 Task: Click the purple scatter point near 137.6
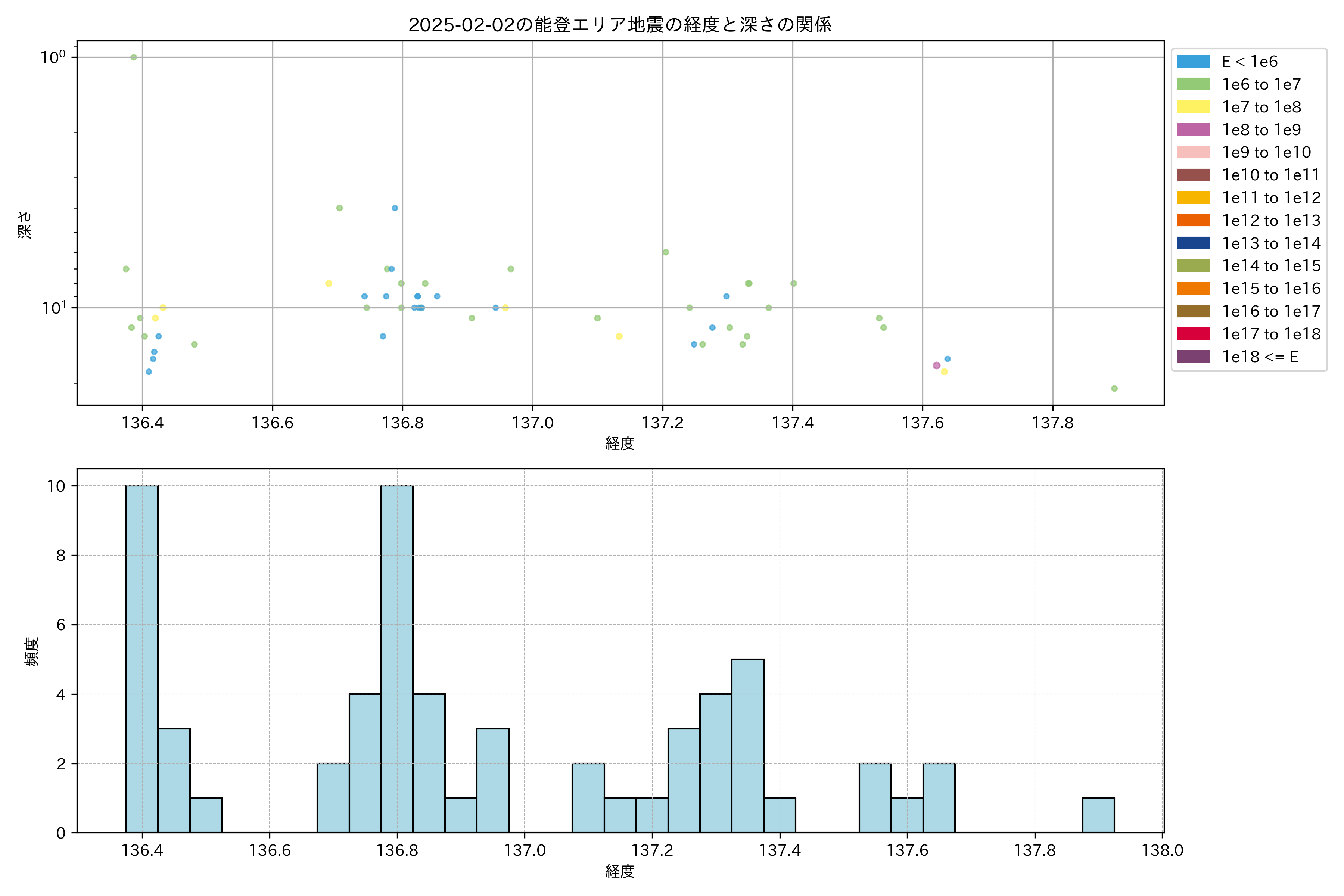pyautogui.click(x=937, y=366)
